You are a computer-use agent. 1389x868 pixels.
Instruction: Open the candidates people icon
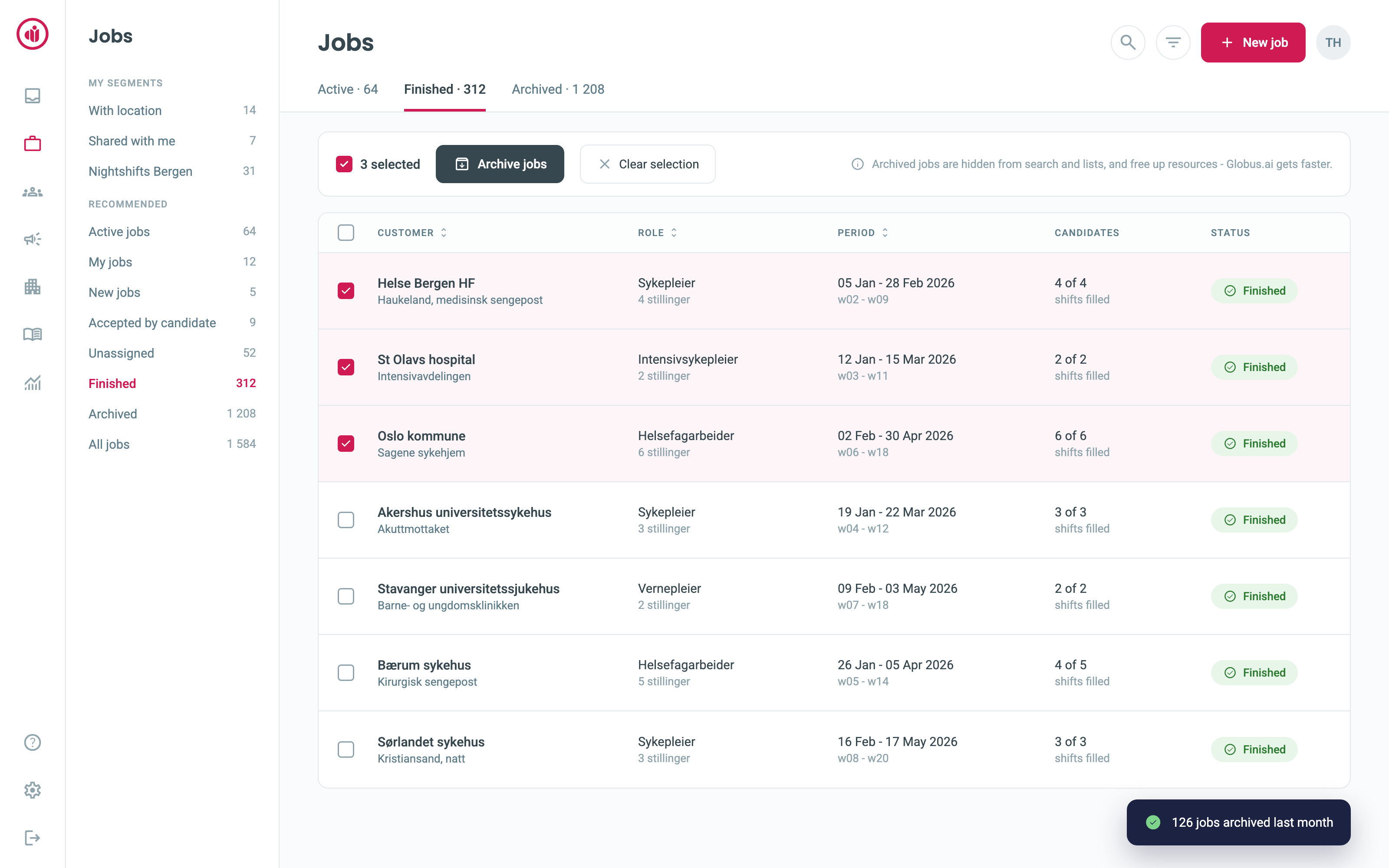click(x=32, y=192)
